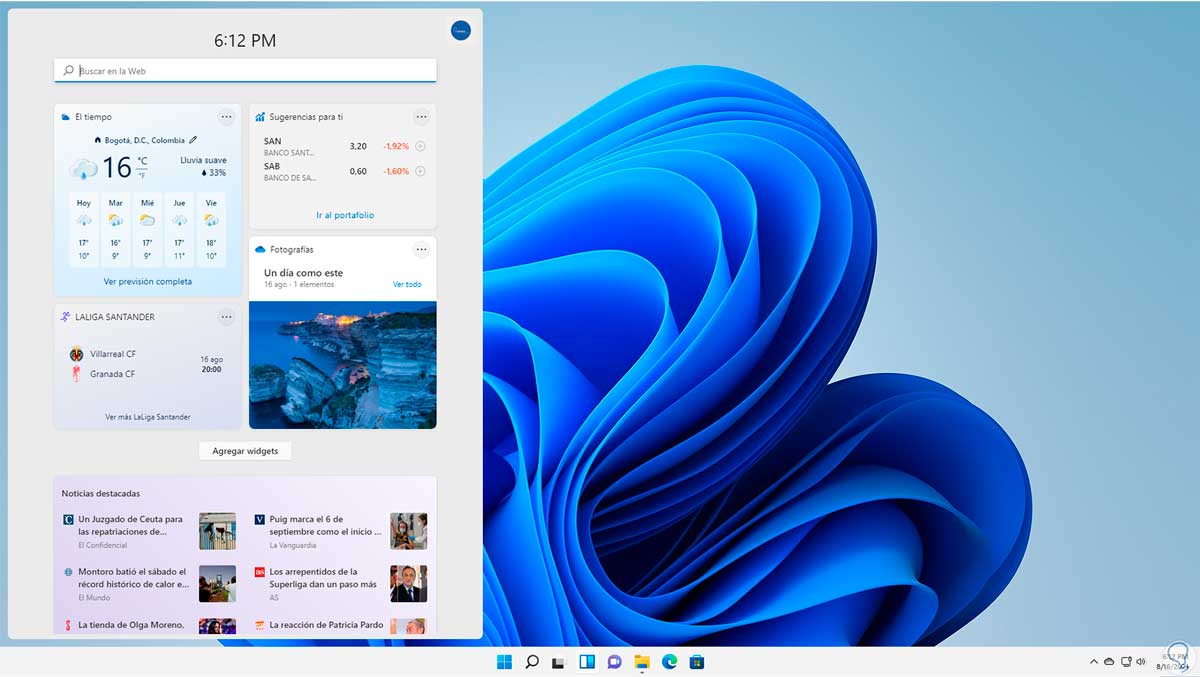Viewport: 1200px width, 677px height.
Task: Click the weather cloud icon beside El tiempo
Action: pyautogui.click(x=66, y=117)
